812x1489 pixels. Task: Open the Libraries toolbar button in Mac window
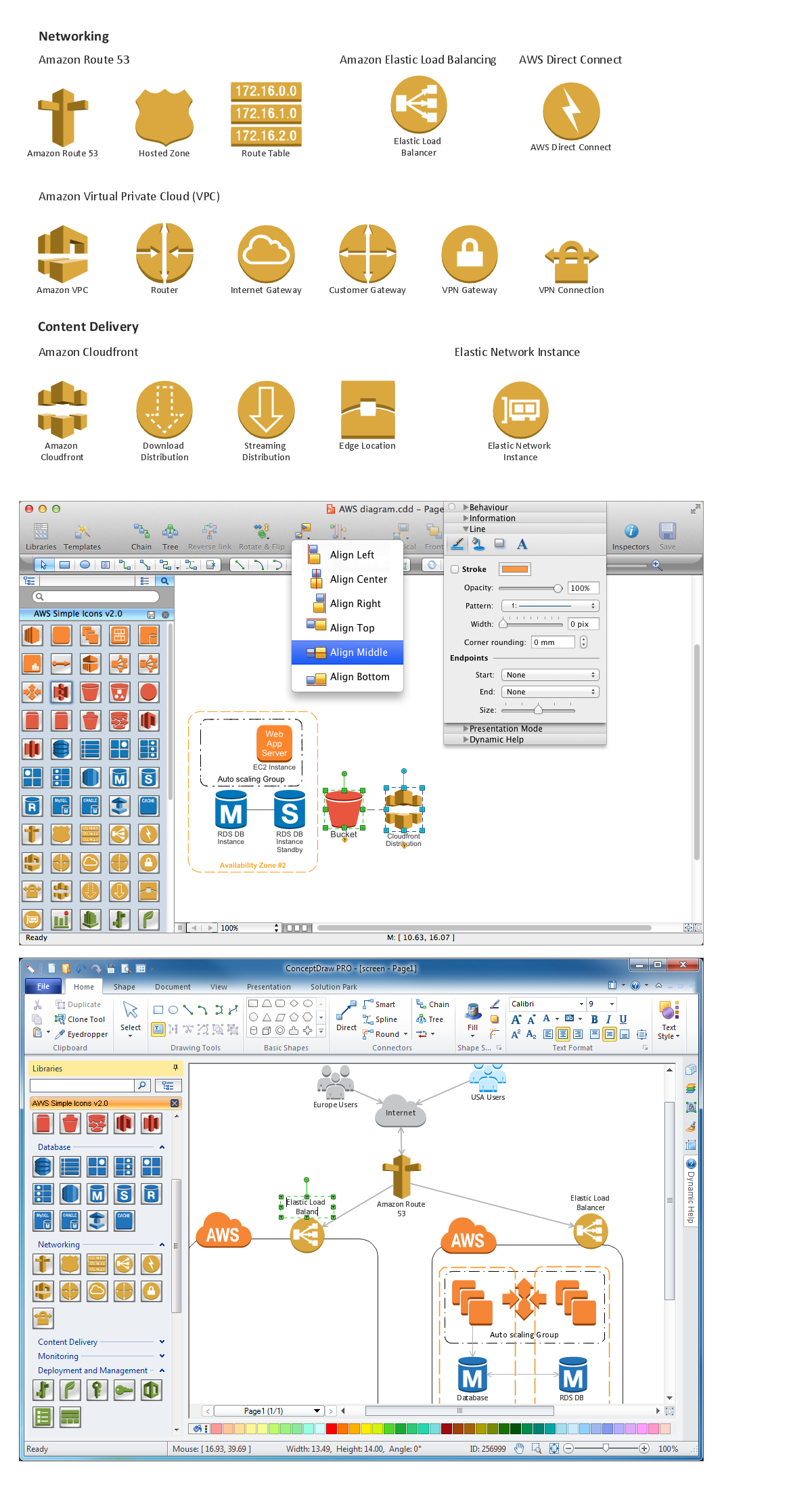[x=41, y=537]
